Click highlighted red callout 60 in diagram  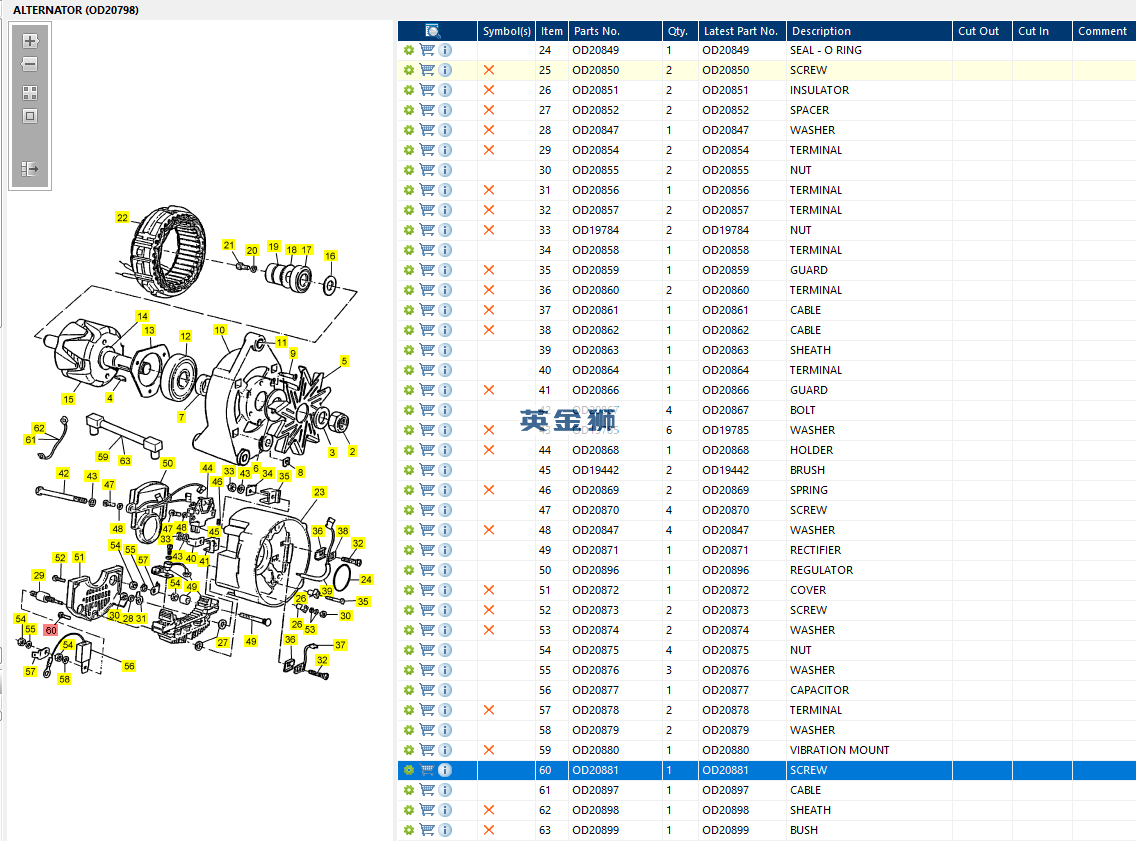coord(50,630)
